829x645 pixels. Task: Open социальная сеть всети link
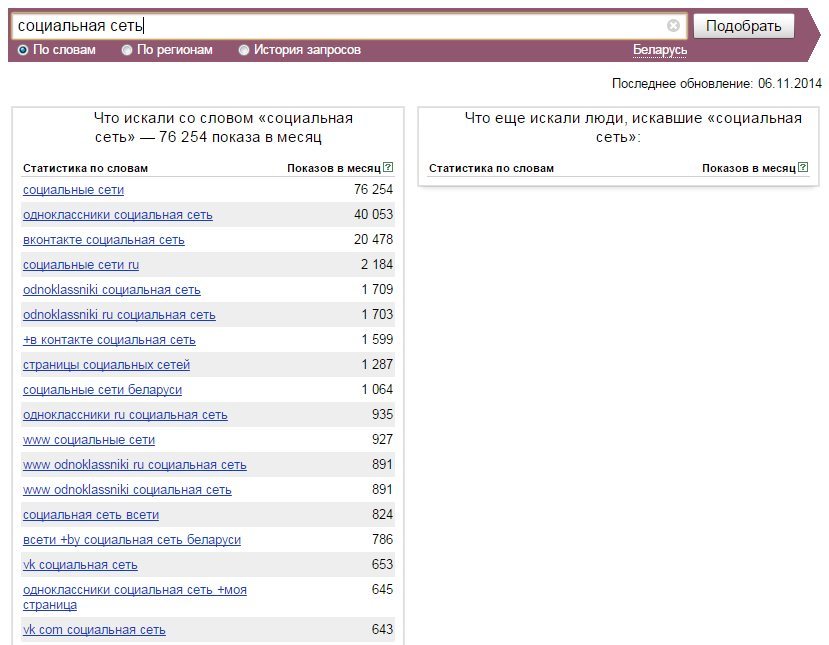pyautogui.click(x=91, y=515)
